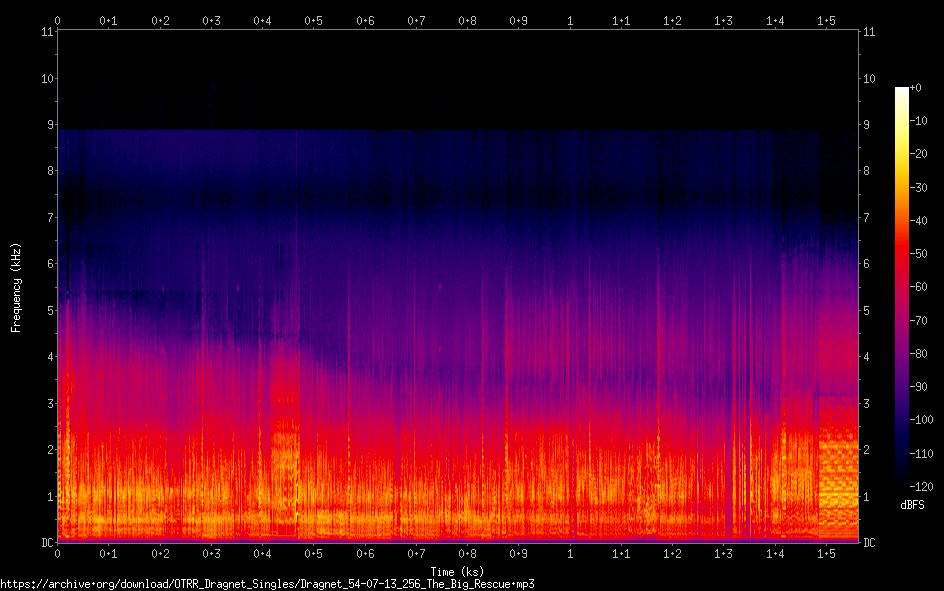Click the 'Frequency (kHz)' vertical axis label
The image size is (944, 591).
pos(16,287)
